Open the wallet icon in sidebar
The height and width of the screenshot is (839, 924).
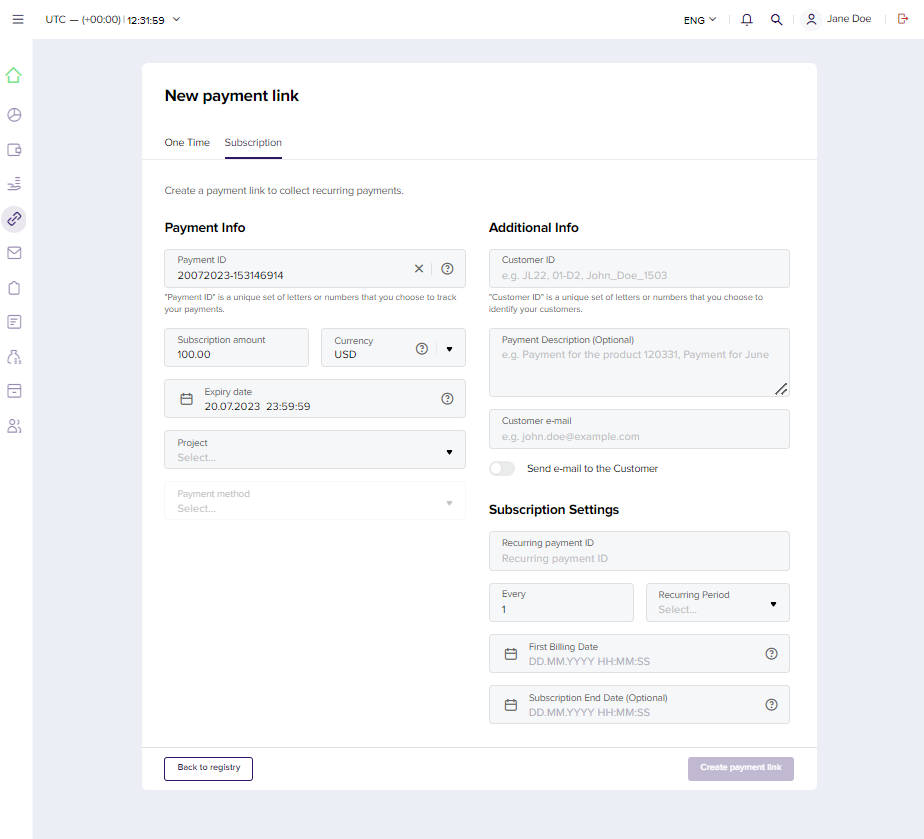[14, 150]
